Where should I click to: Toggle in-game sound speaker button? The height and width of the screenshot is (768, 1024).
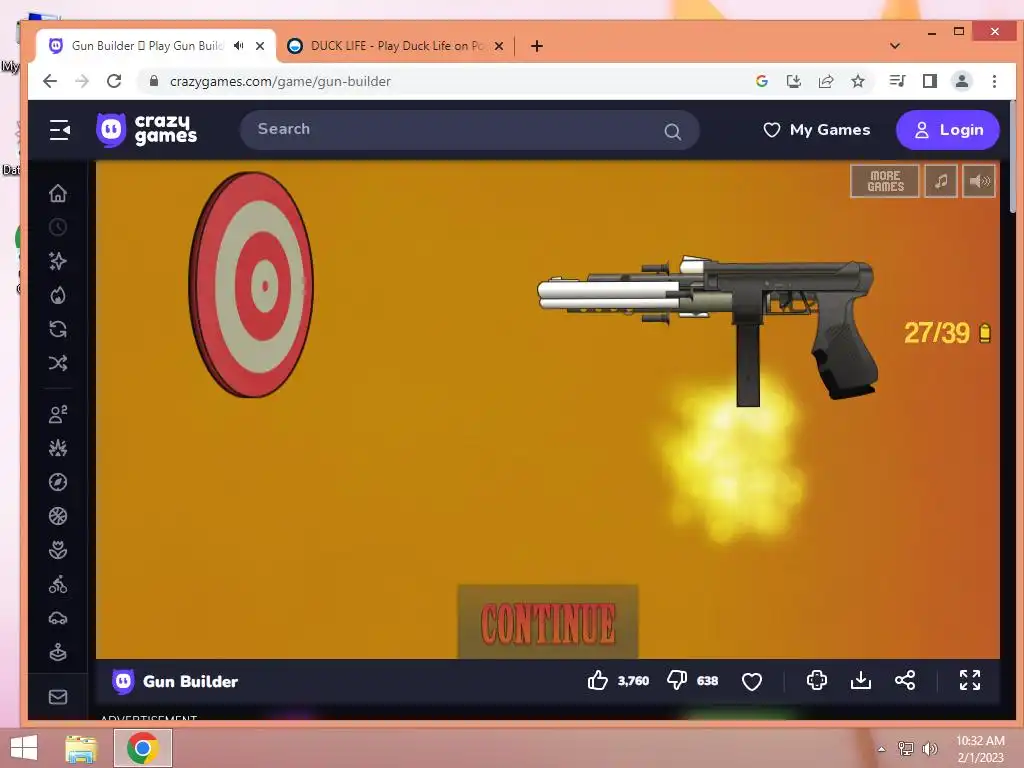point(979,181)
